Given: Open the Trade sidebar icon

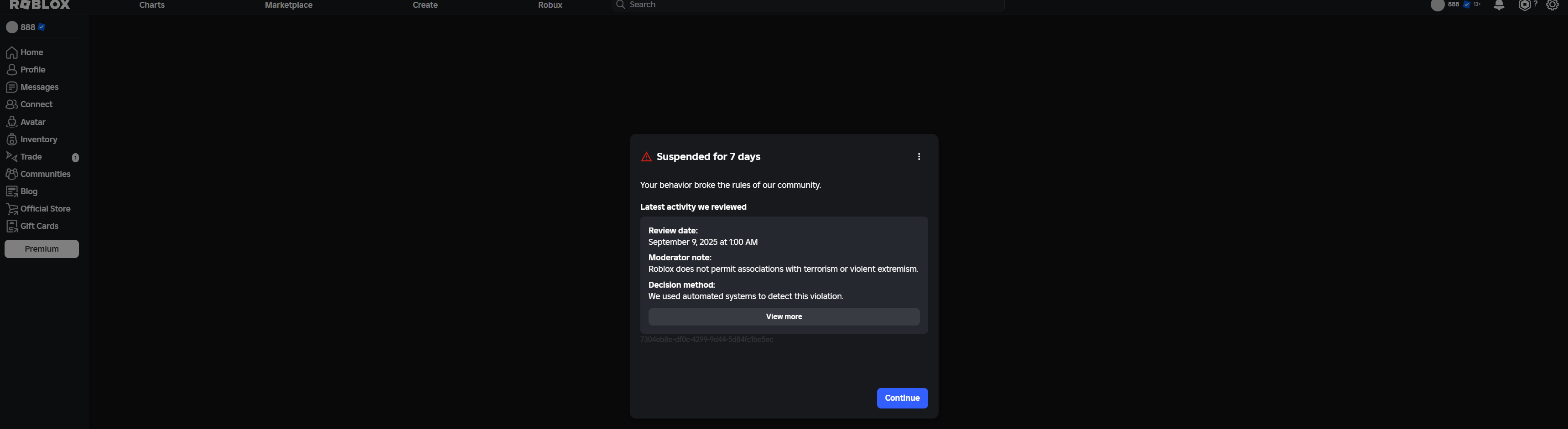Looking at the screenshot, I should (11, 157).
